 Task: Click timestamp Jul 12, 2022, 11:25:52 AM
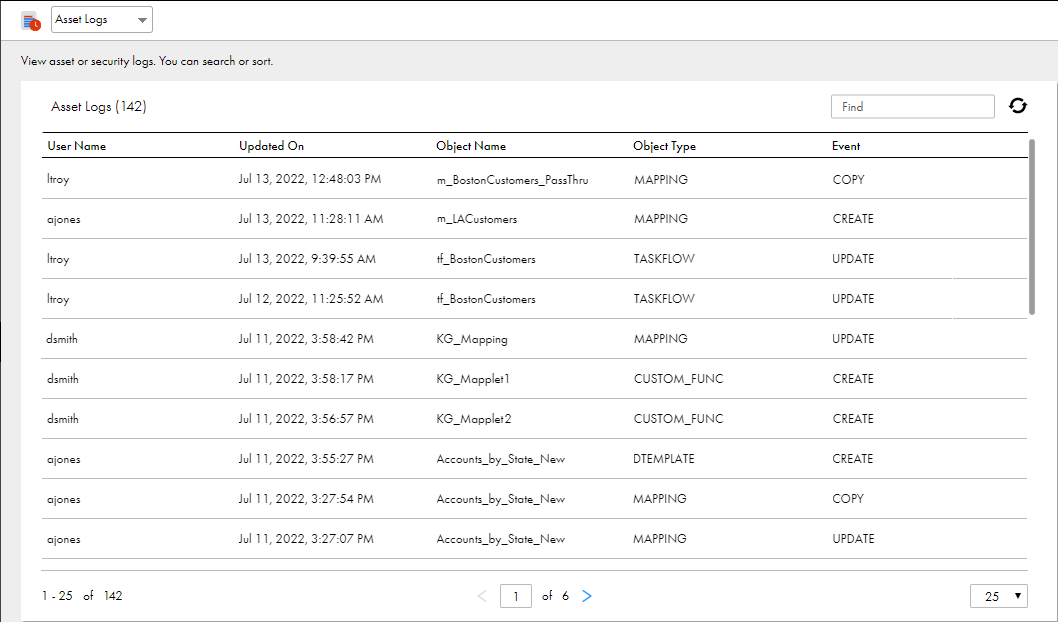click(311, 298)
